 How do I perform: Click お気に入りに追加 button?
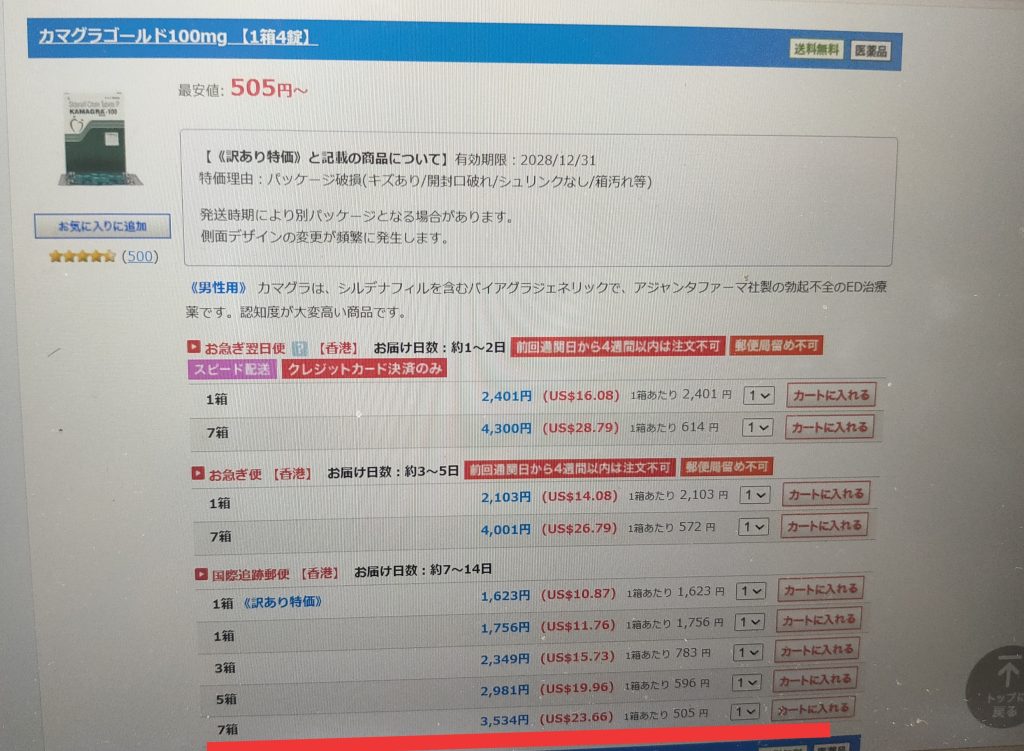click(101, 227)
